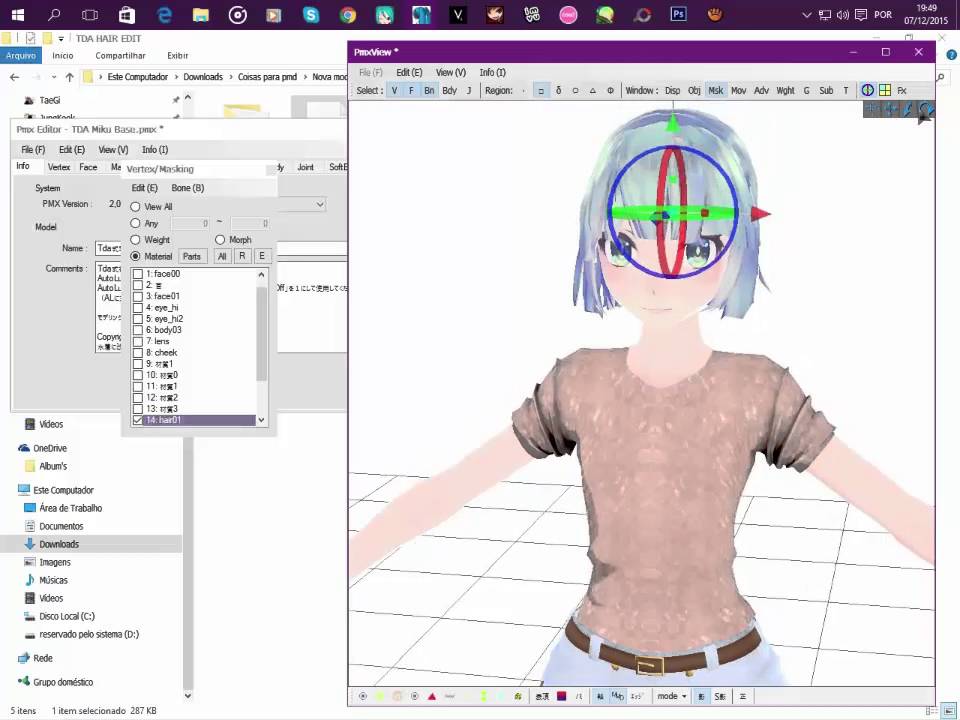This screenshot has width=960, height=720.
Task: Open the Mov window in PmxView
Action: click(x=738, y=91)
